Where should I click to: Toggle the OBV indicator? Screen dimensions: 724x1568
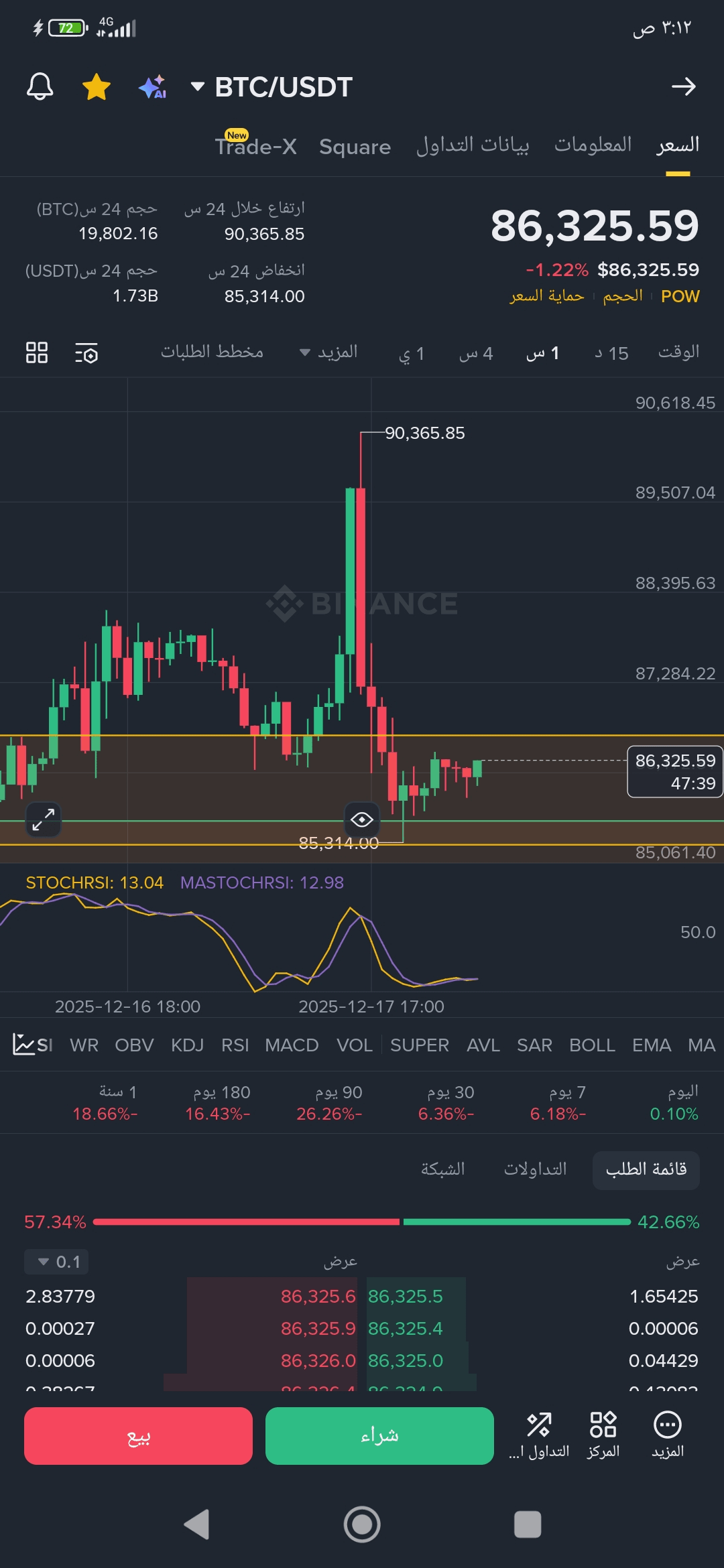pos(134,1045)
